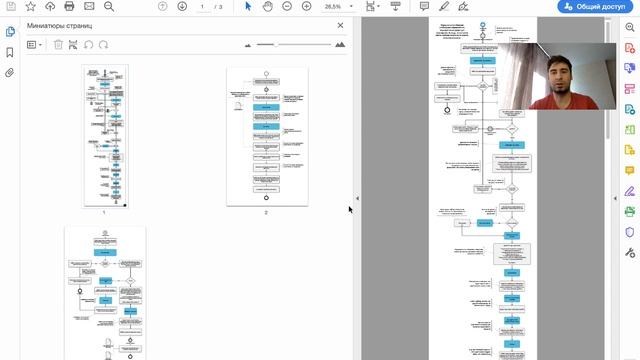Click the reduce thumbnail size icon
The height and width of the screenshot is (360, 640).
pyautogui.click(x=248, y=45)
